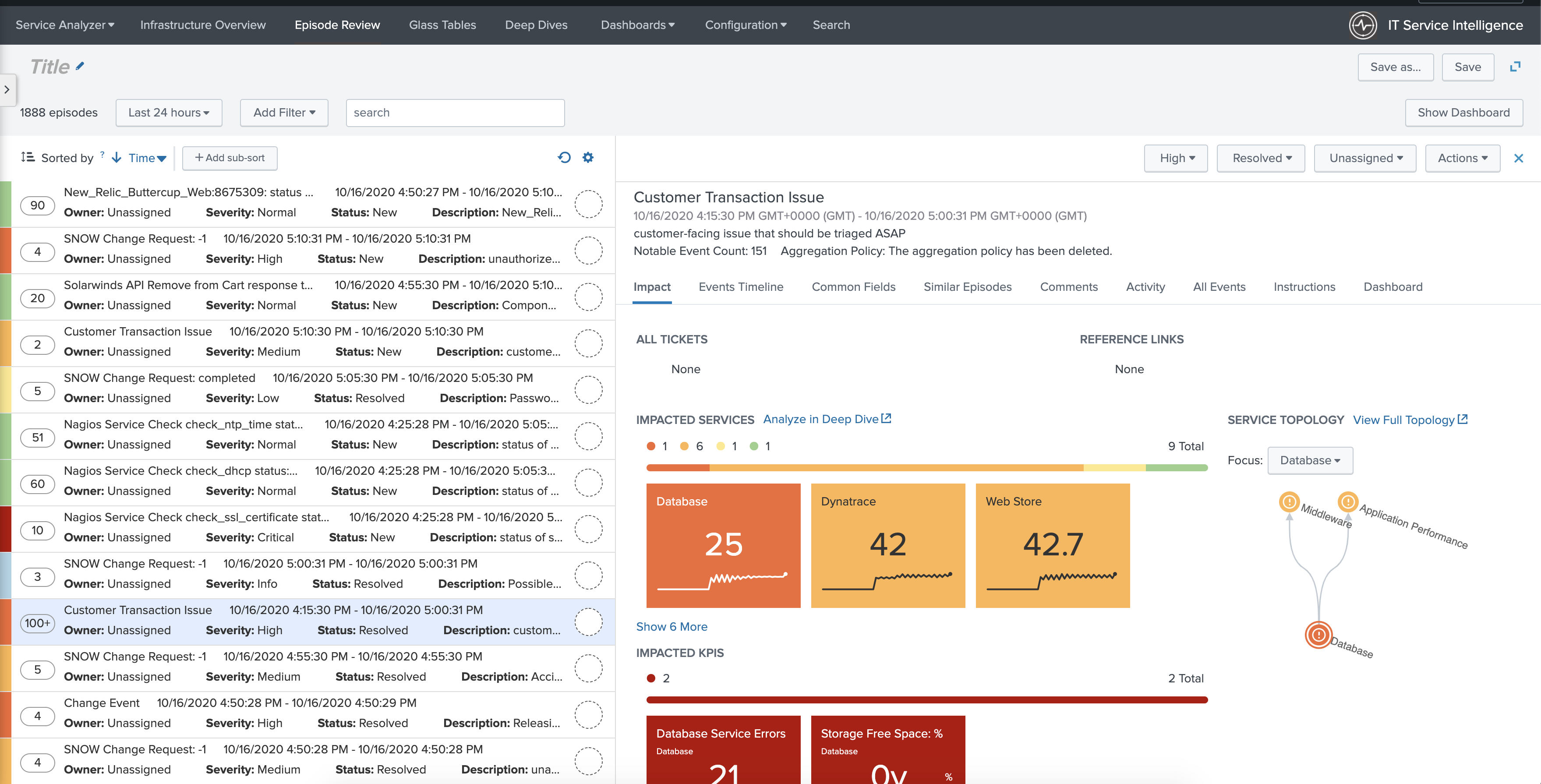This screenshot has width=1541, height=784.
Task: Open Add Filter dropdown
Action: point(284,113)
